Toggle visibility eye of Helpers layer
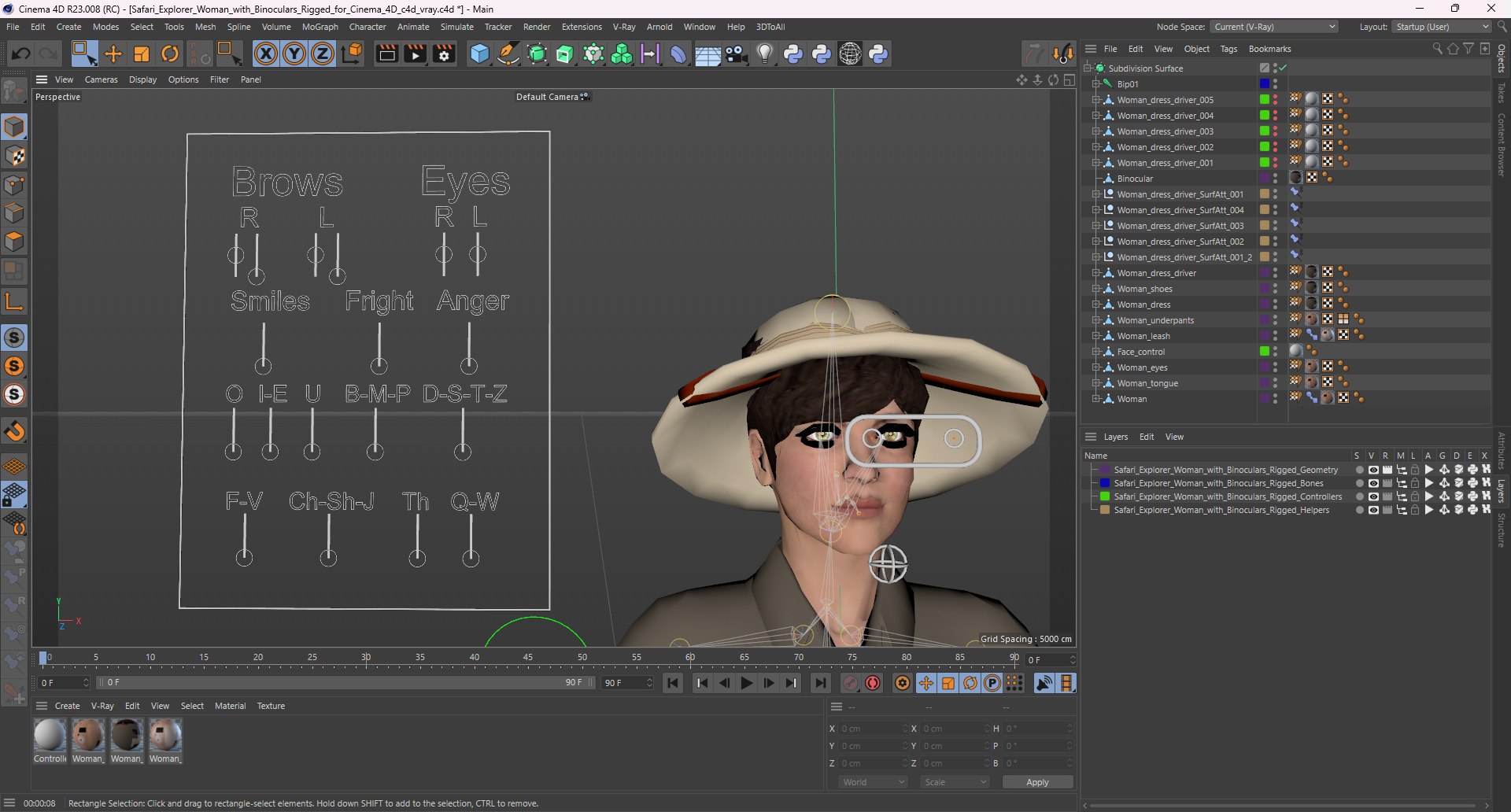The image size is (1511, 812). click(x=1373, y=510)
